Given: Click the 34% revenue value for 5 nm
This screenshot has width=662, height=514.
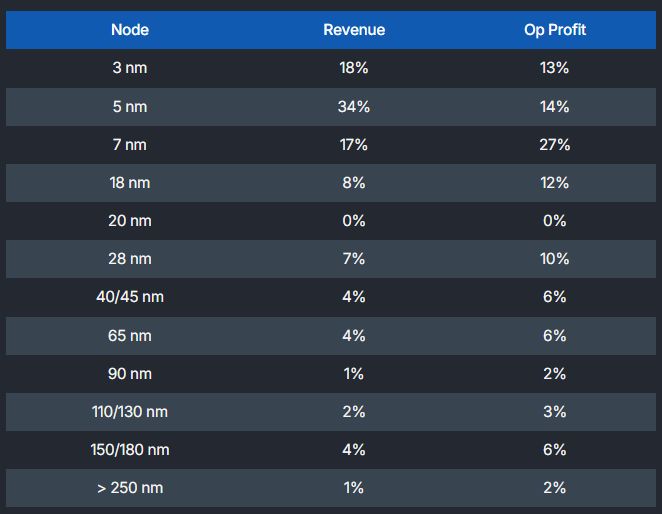Looking at the screenshot, I should pyautogui.click(x=354, y=107).
